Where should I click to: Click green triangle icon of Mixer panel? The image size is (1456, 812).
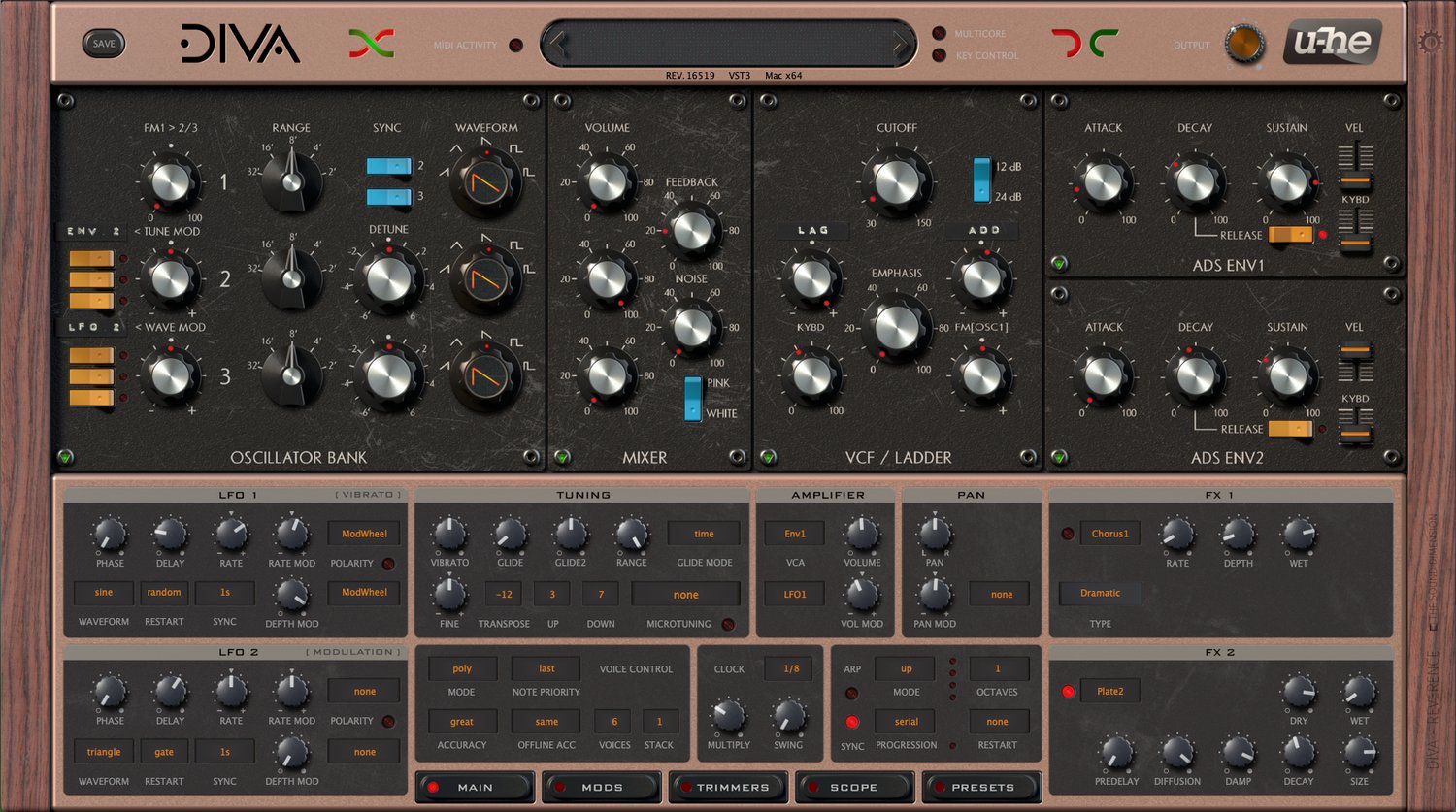(x=562, y=457)
